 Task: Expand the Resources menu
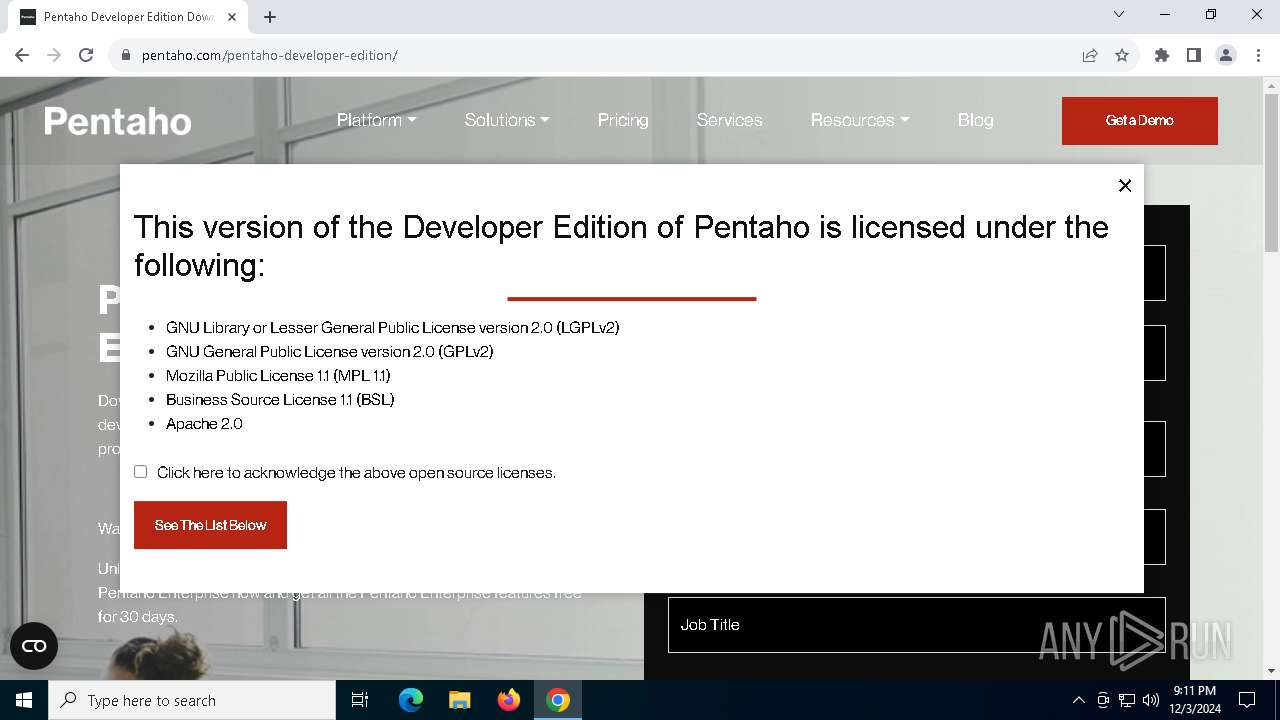coord(860,120)
